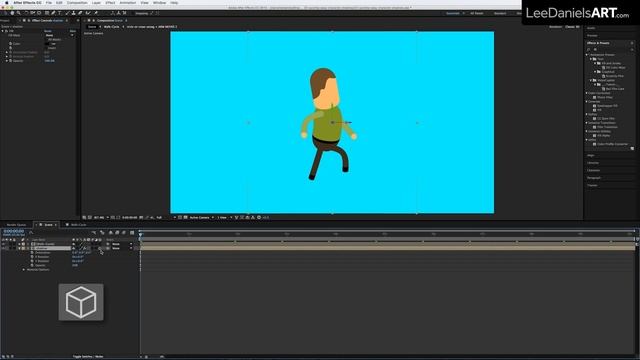The width and height of the screenshot is (640, 360).
Task: Open the Paragraph panel
Action: [x=593, y=178]
